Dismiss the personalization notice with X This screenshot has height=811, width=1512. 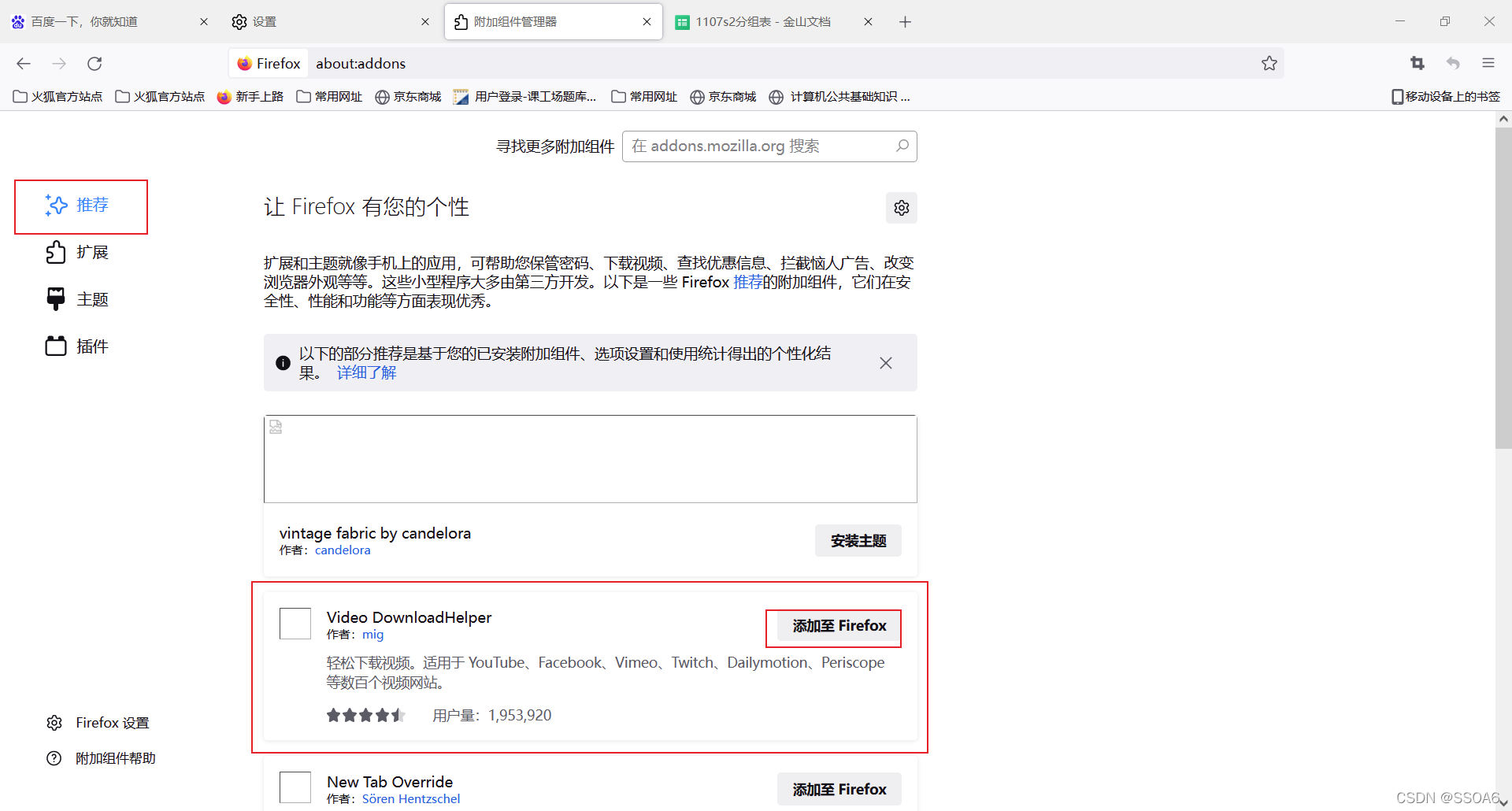point(886,363)
